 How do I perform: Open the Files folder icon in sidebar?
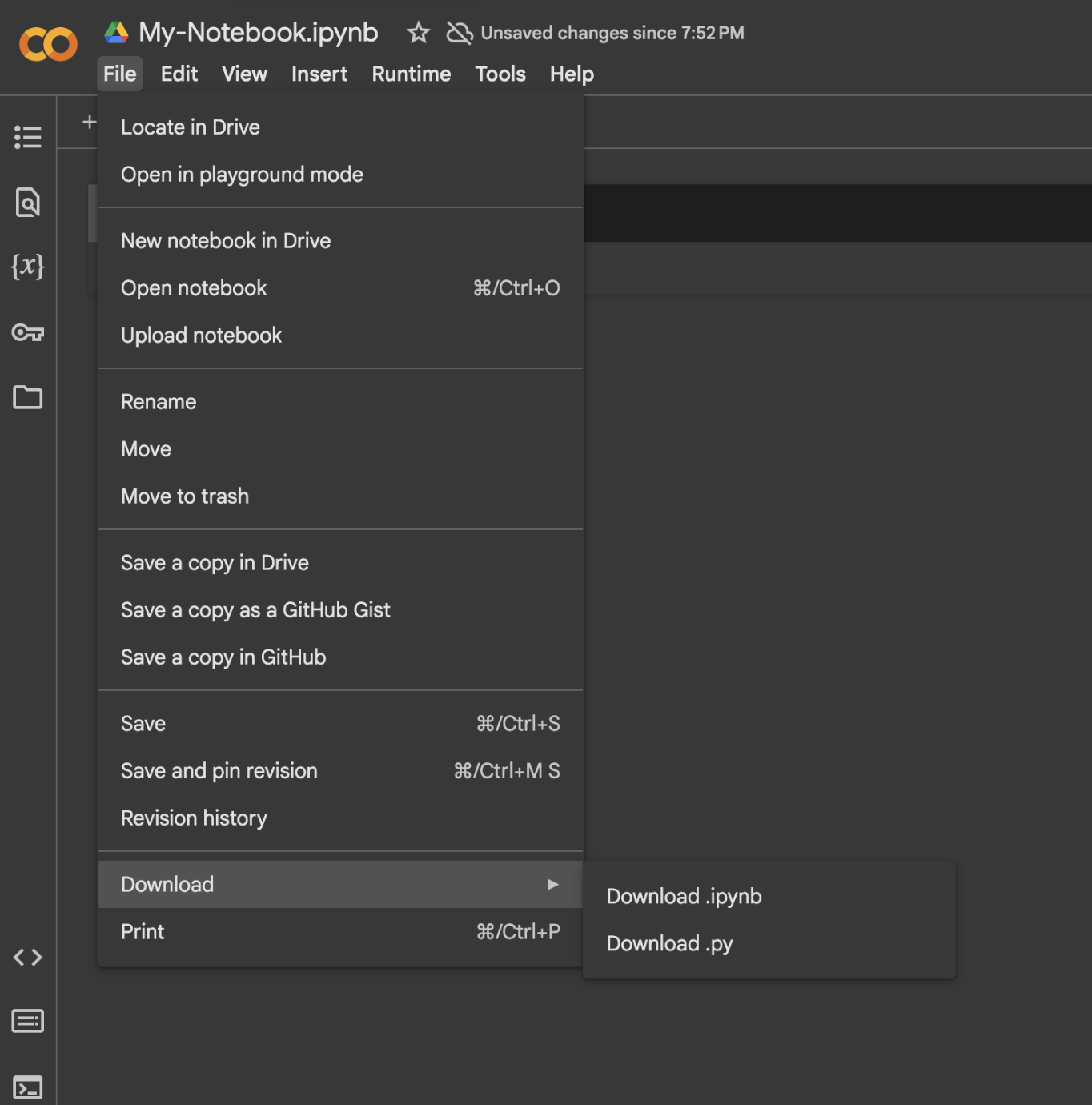click(28, 397)
